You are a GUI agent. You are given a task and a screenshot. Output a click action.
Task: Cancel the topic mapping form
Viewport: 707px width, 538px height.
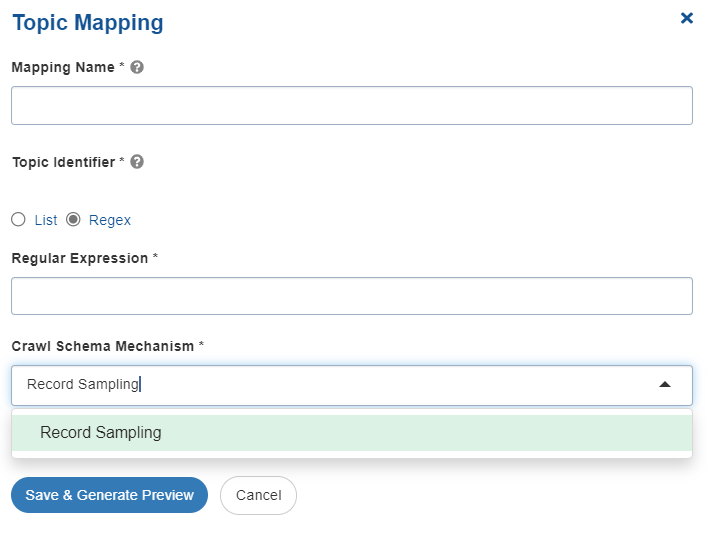click(258, 495)
